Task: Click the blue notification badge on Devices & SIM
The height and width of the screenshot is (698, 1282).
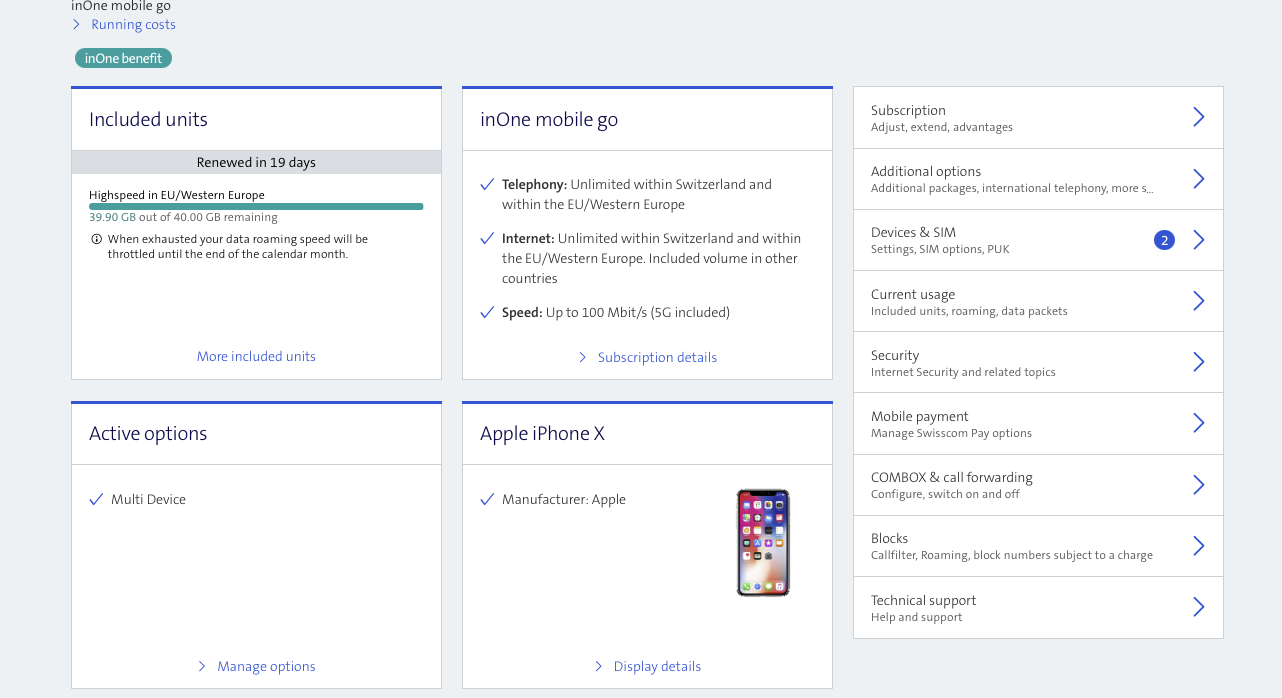Action: (1164, 240)
